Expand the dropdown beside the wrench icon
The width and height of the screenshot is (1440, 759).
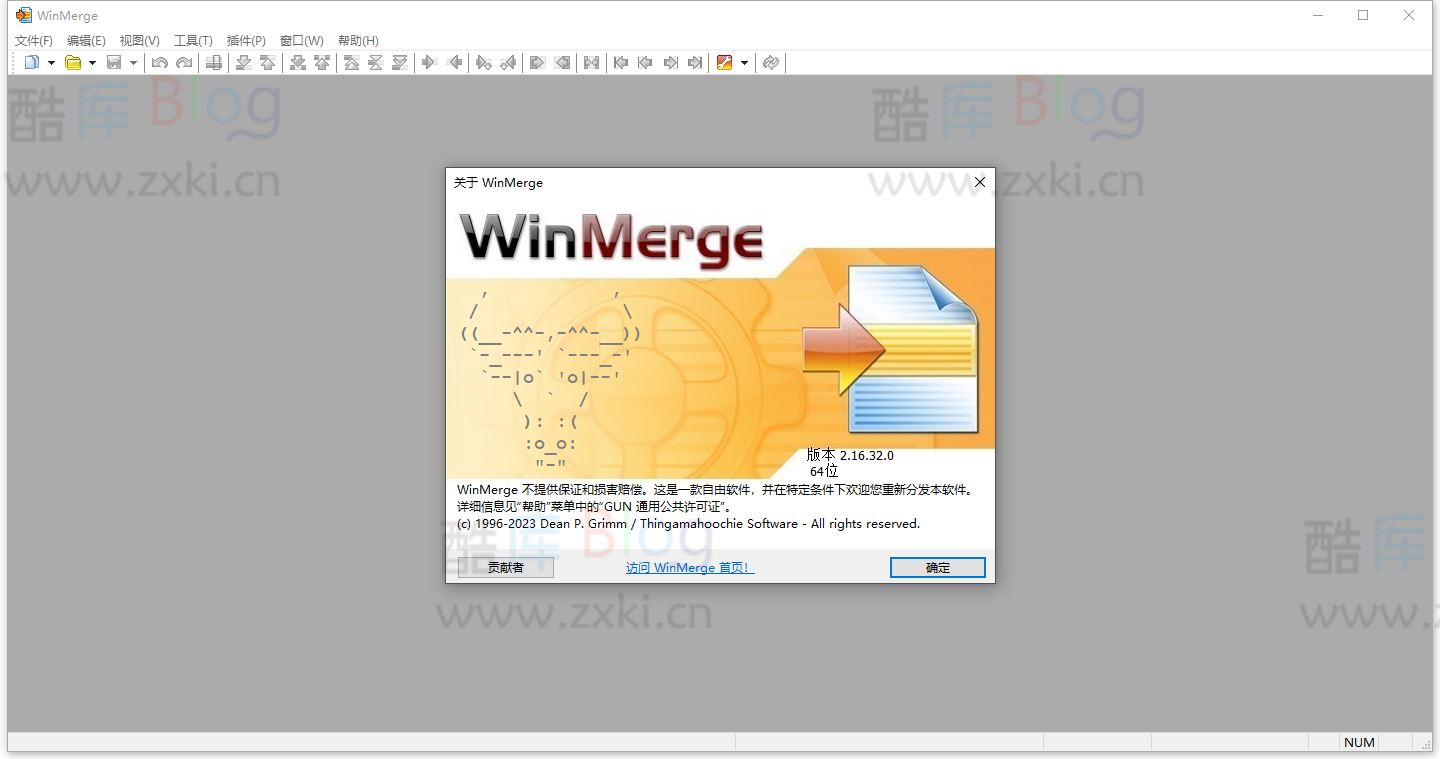[x=744, y=62]
